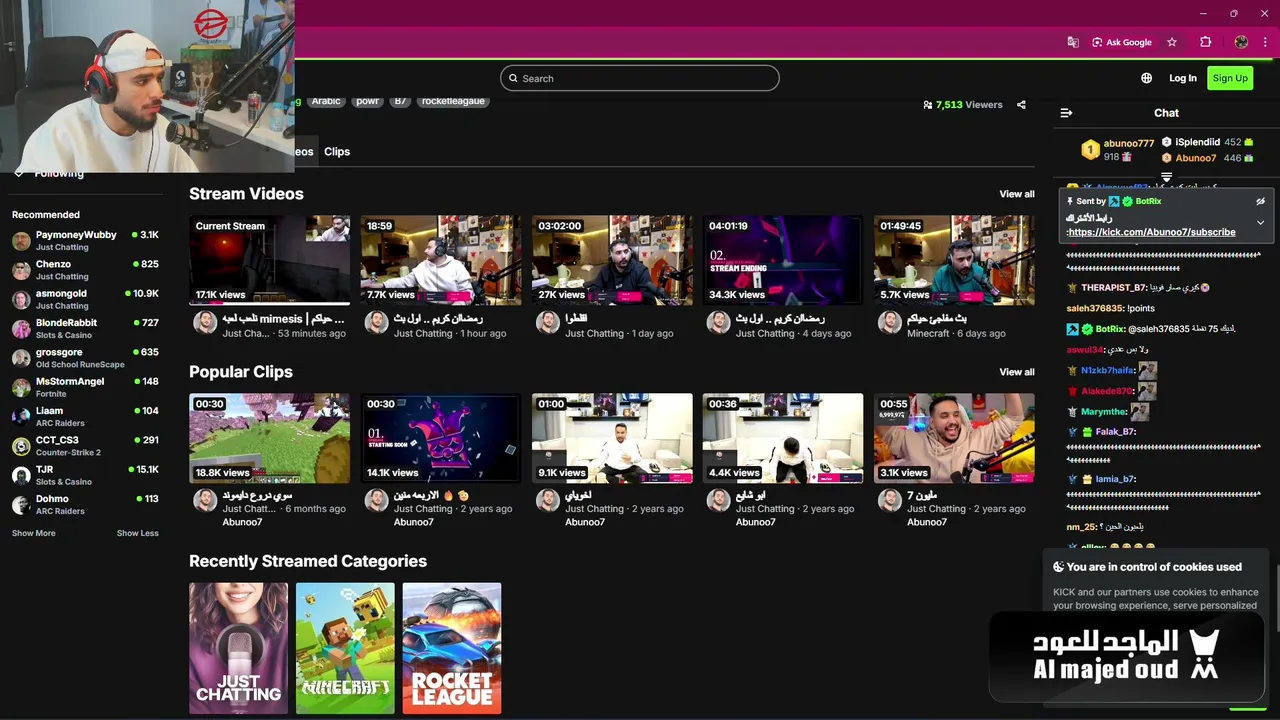1280x720 pixels.
Task: Click Show More under Recommended
Action: coord(34,533)
